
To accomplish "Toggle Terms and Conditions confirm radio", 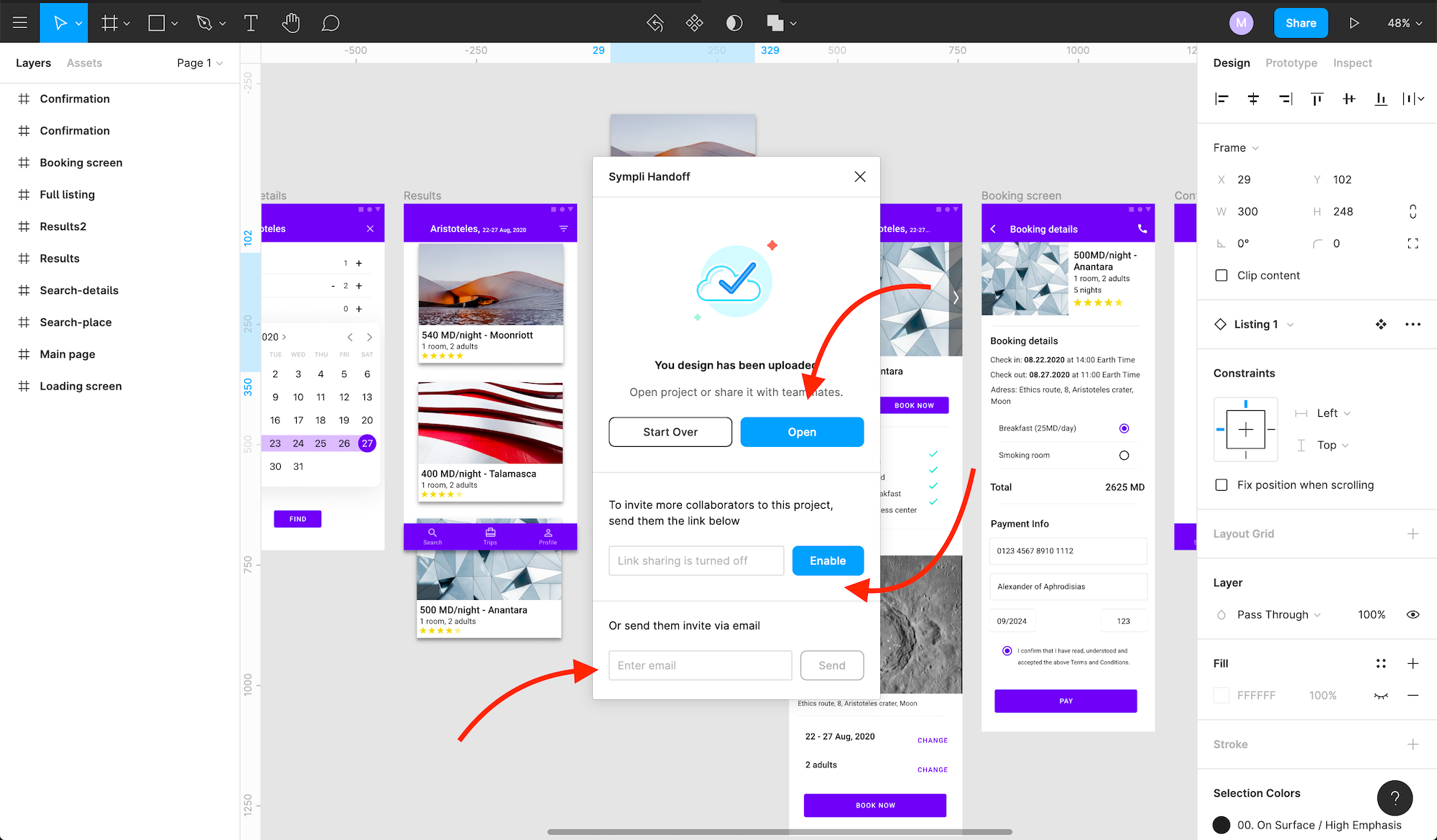I will pyautogui.click(x=1007, y=651).
